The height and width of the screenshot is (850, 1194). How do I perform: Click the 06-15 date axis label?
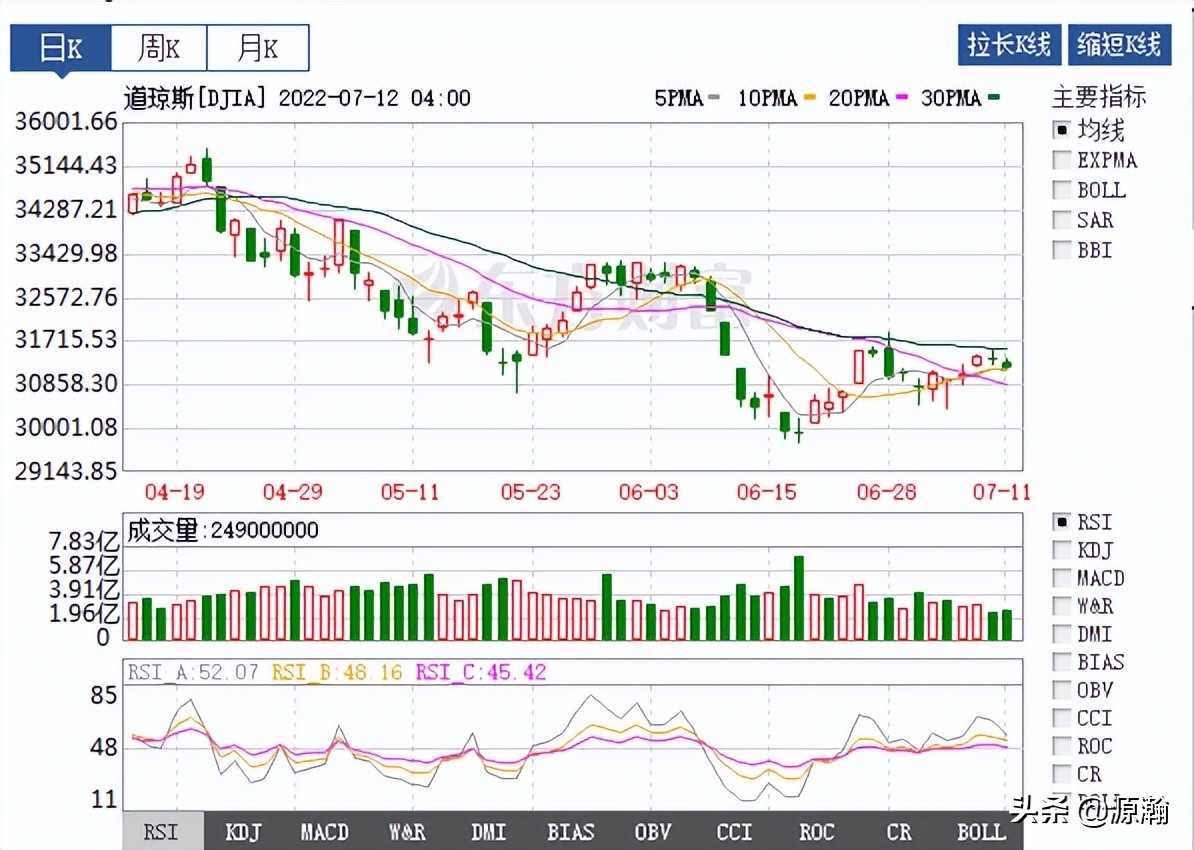766,492
